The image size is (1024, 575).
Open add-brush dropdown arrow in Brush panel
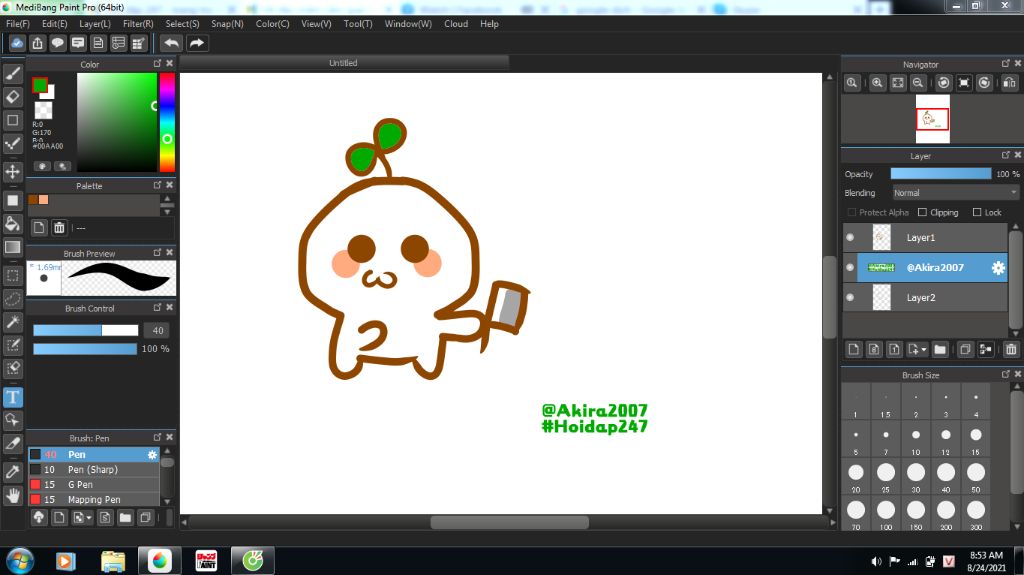89,518
